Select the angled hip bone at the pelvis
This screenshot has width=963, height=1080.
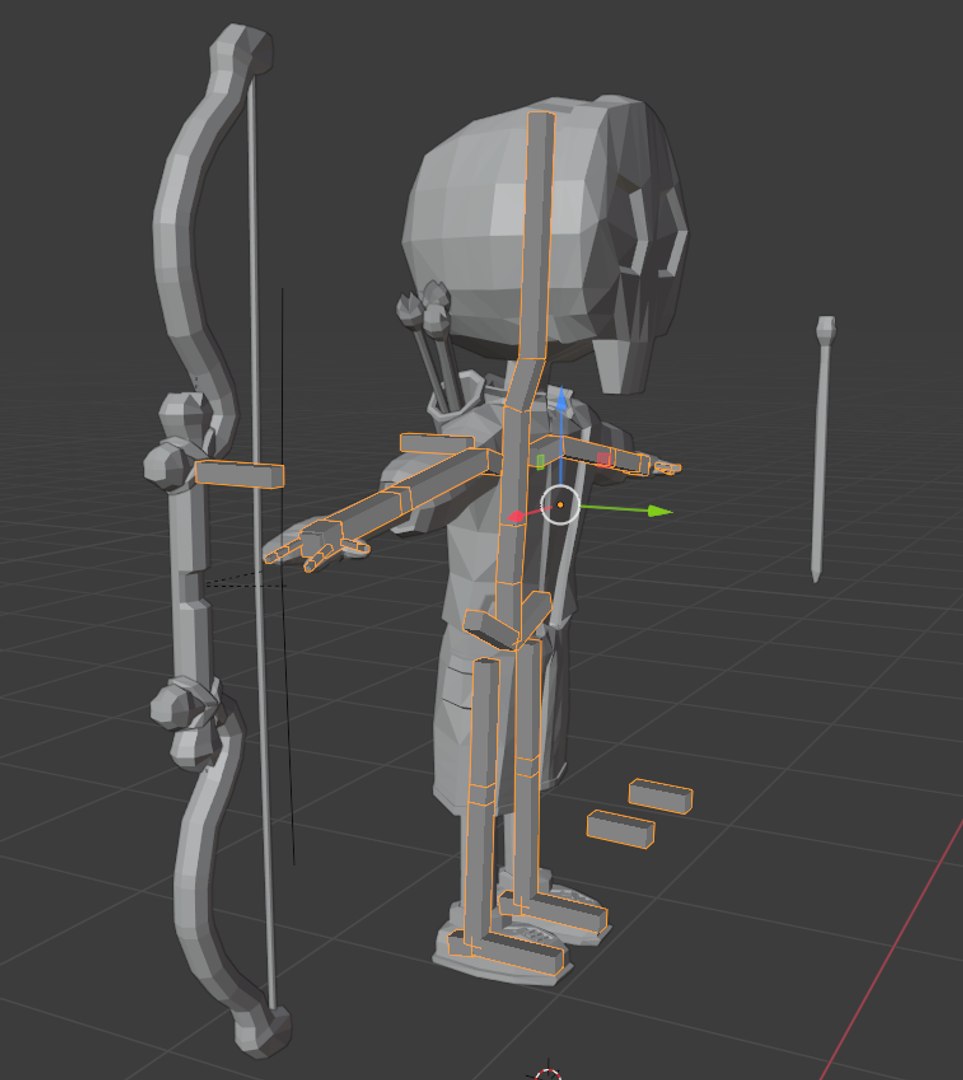click(490, 628)
